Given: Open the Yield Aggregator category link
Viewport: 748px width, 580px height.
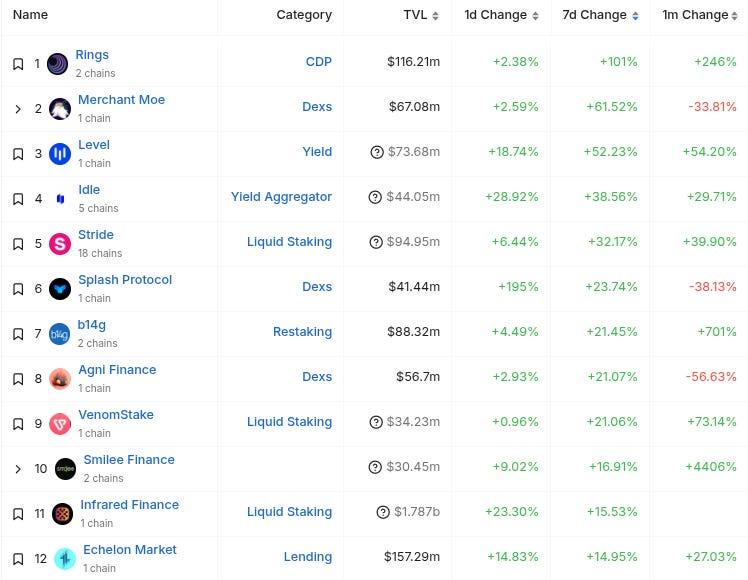Looking at the screenshot, I should click(x=281, y=197).
